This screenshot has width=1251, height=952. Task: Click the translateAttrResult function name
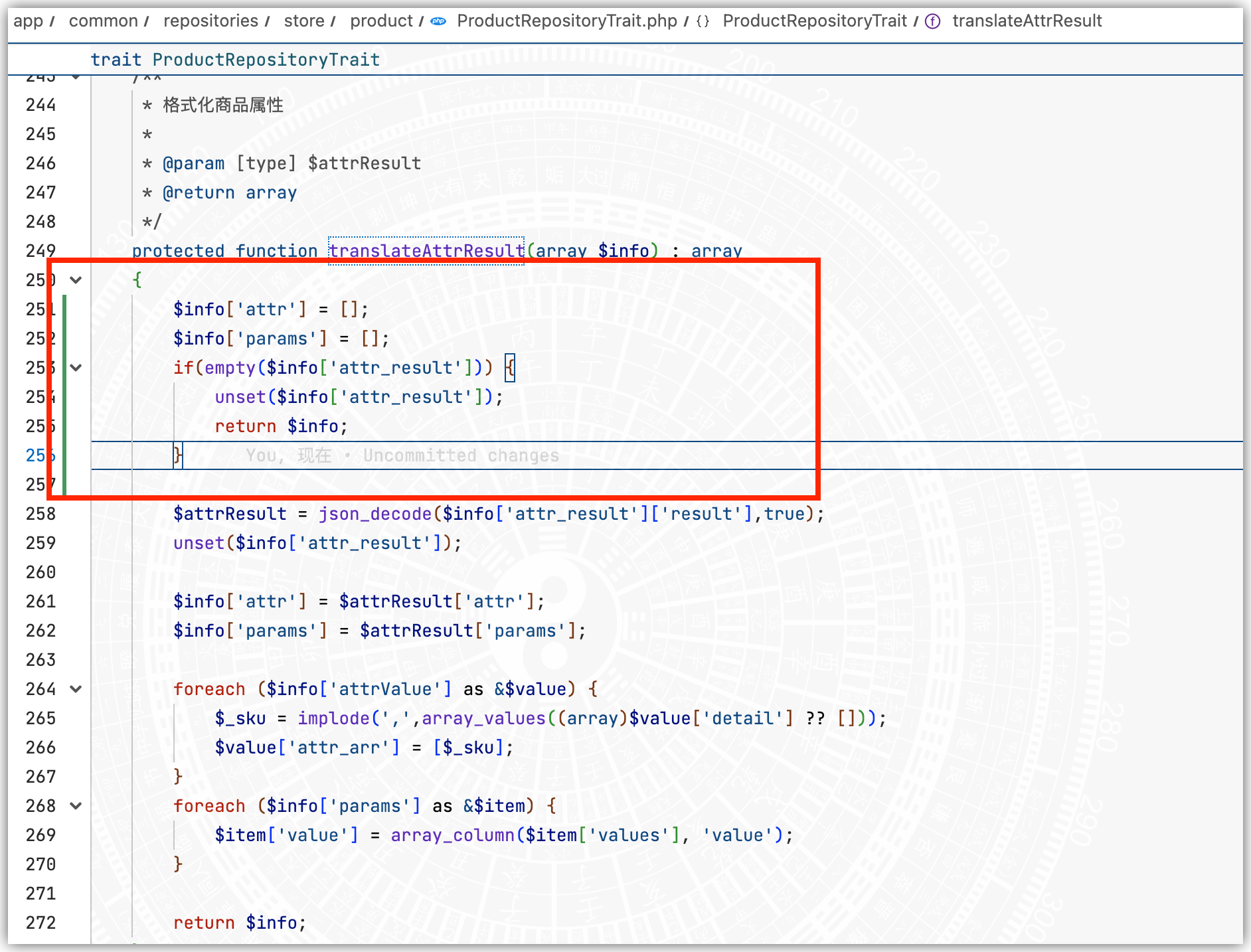point(426,251)
